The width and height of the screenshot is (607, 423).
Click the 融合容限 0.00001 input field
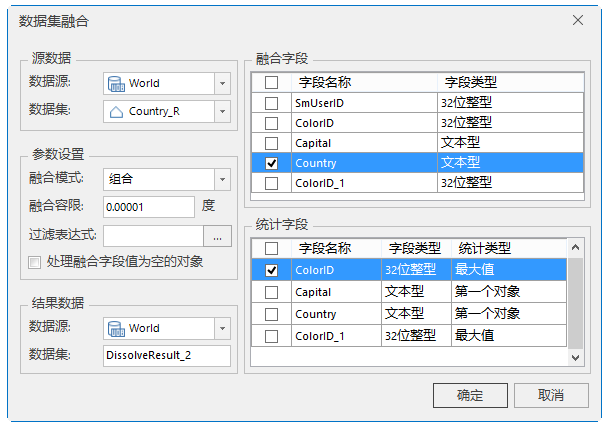(149, 207)
